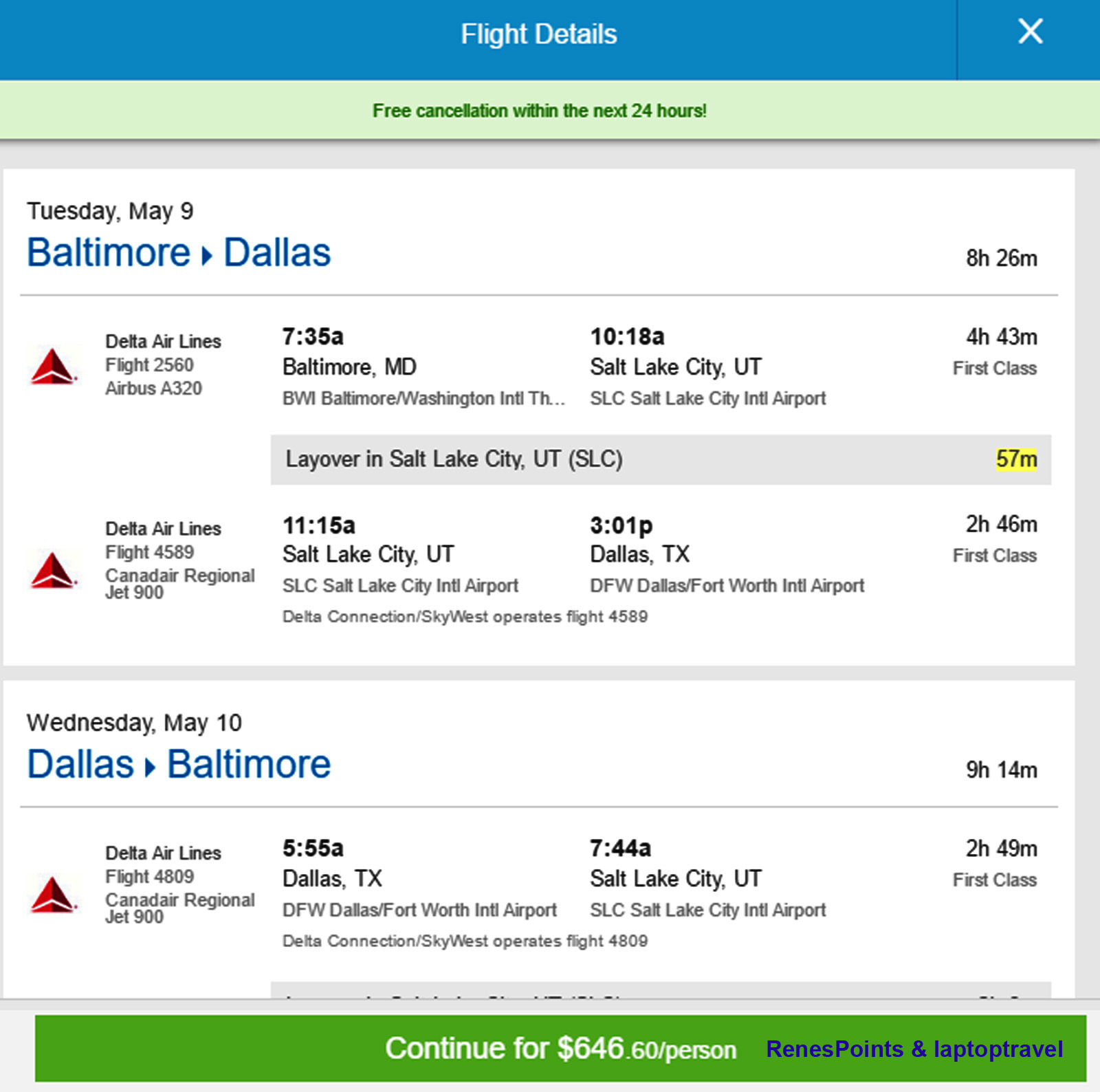1100x1092 pixels.
Task: Click the 10:18a Salt Lake City arrival
Action: tap(627, 336)
